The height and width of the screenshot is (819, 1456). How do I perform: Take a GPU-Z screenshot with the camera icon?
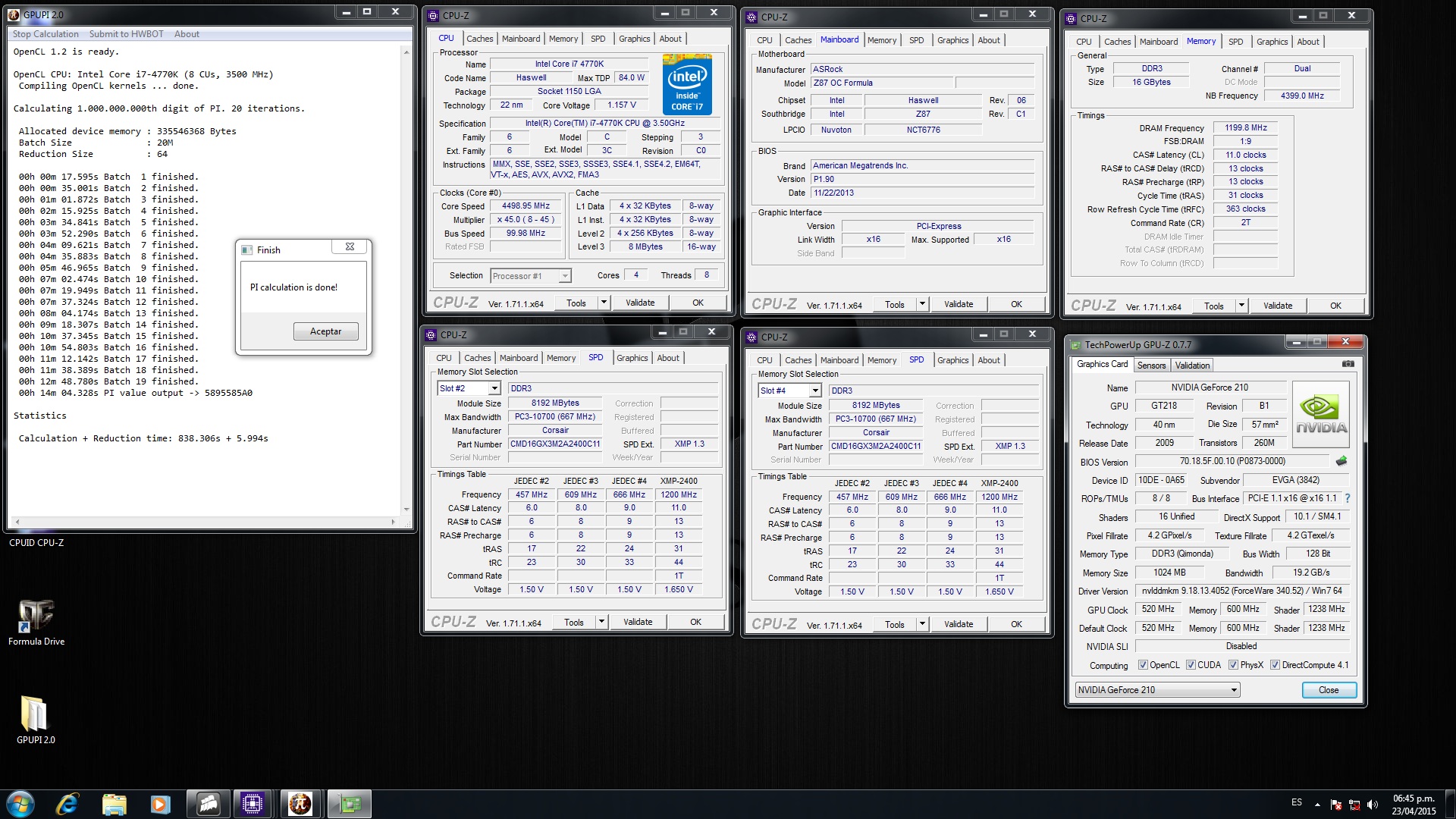pyautogui.click(x=1348, y=364)
